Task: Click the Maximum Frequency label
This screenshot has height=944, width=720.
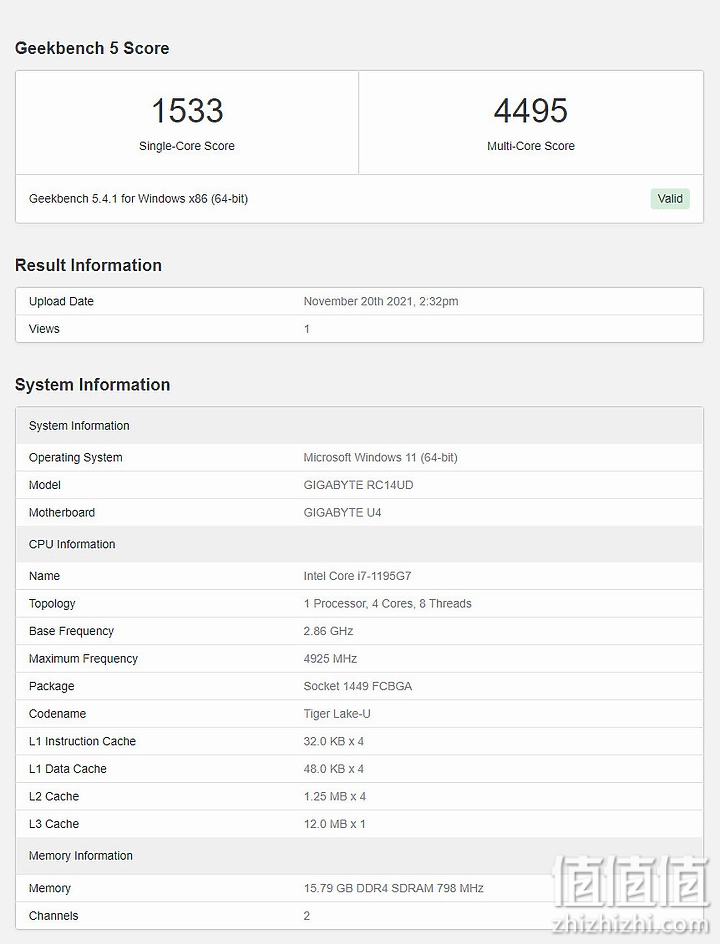Action: tap(83, 659)
